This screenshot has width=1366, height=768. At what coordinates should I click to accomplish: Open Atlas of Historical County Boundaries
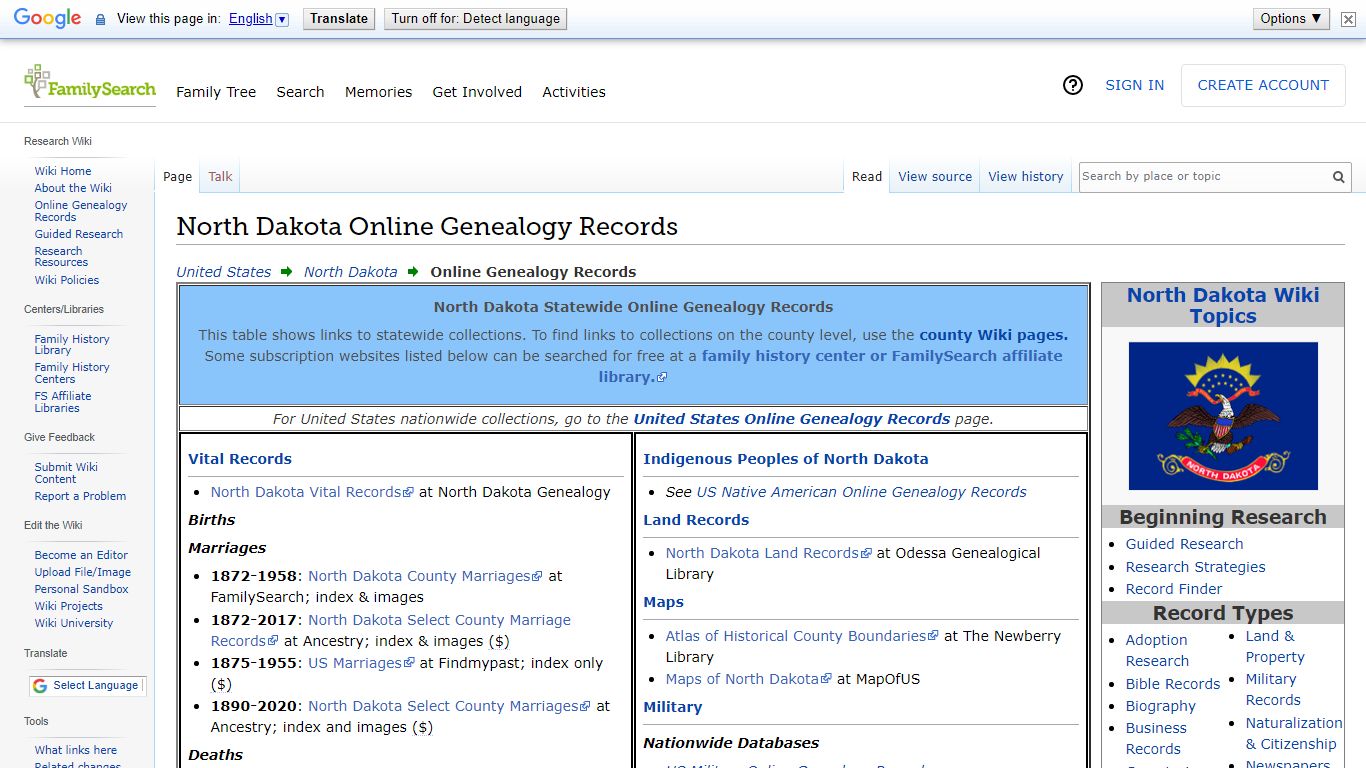803,636
